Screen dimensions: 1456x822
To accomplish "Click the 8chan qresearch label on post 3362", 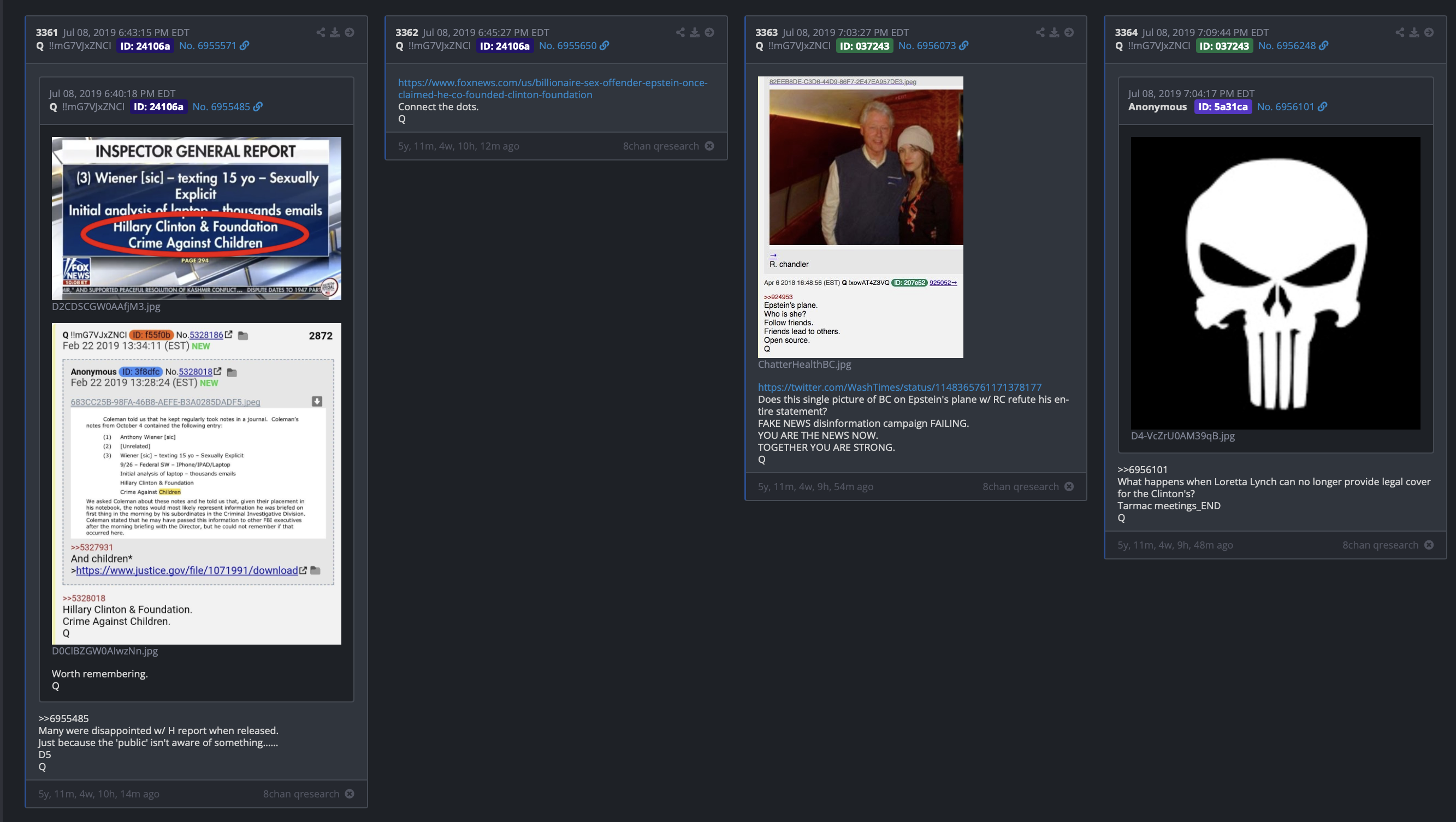I will point(661,146).
